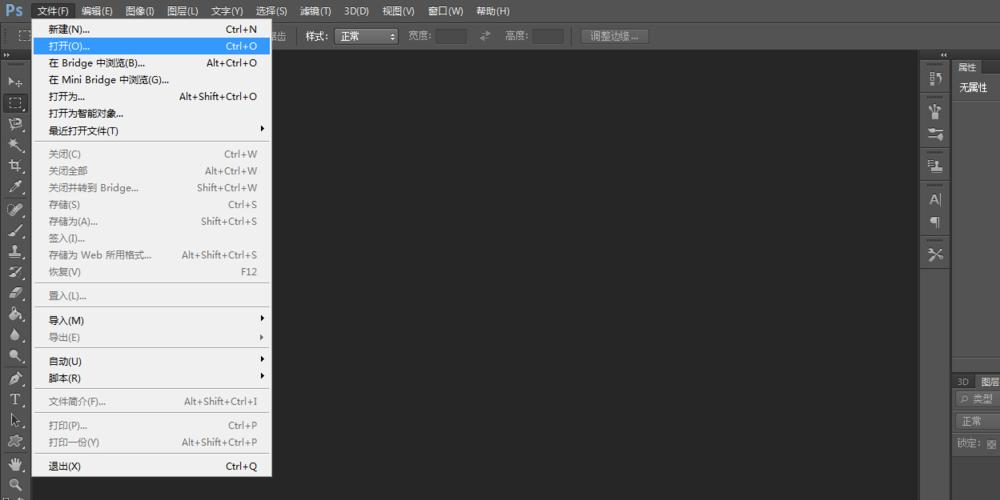This screenshot has height=500, width=1000.
Task: Select the Zoom tool
Action: click(15, 485)
